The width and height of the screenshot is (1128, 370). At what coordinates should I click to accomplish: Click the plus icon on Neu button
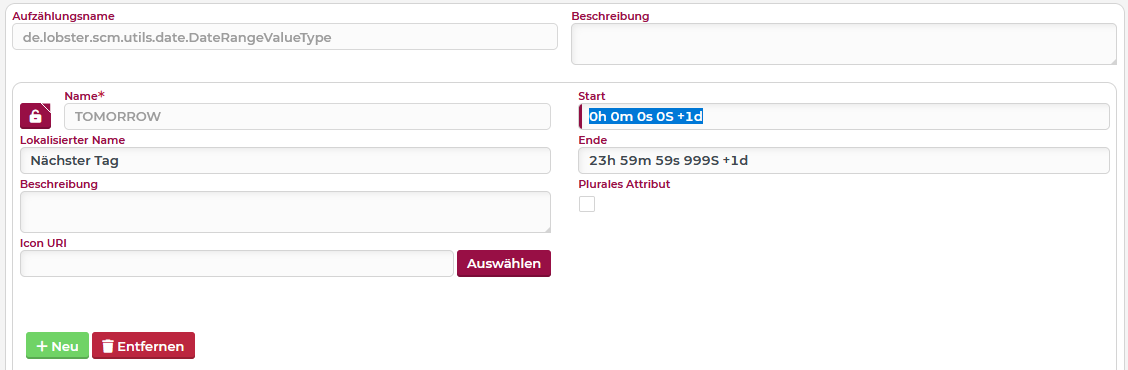[x=42, y=346]
